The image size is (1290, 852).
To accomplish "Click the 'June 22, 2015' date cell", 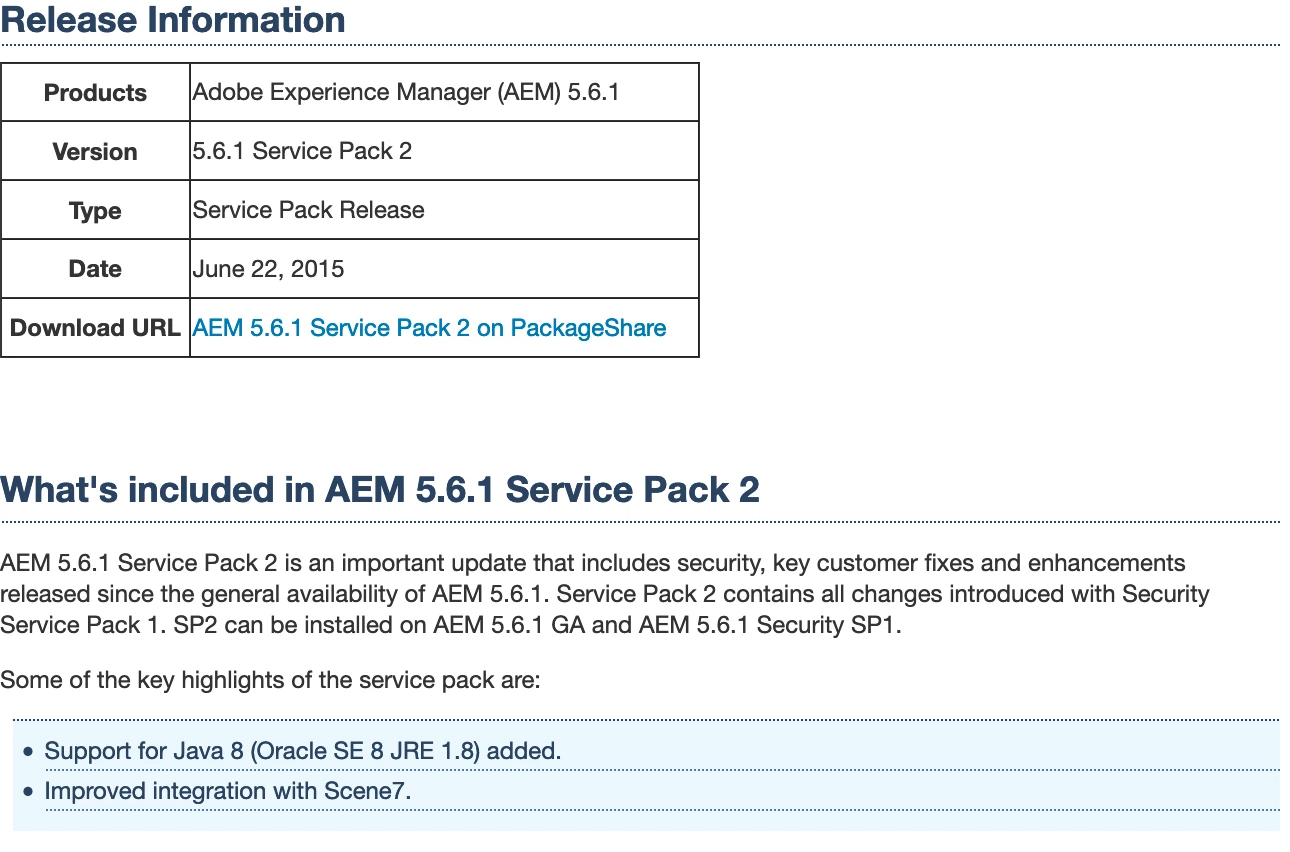I will coord(444,269).
